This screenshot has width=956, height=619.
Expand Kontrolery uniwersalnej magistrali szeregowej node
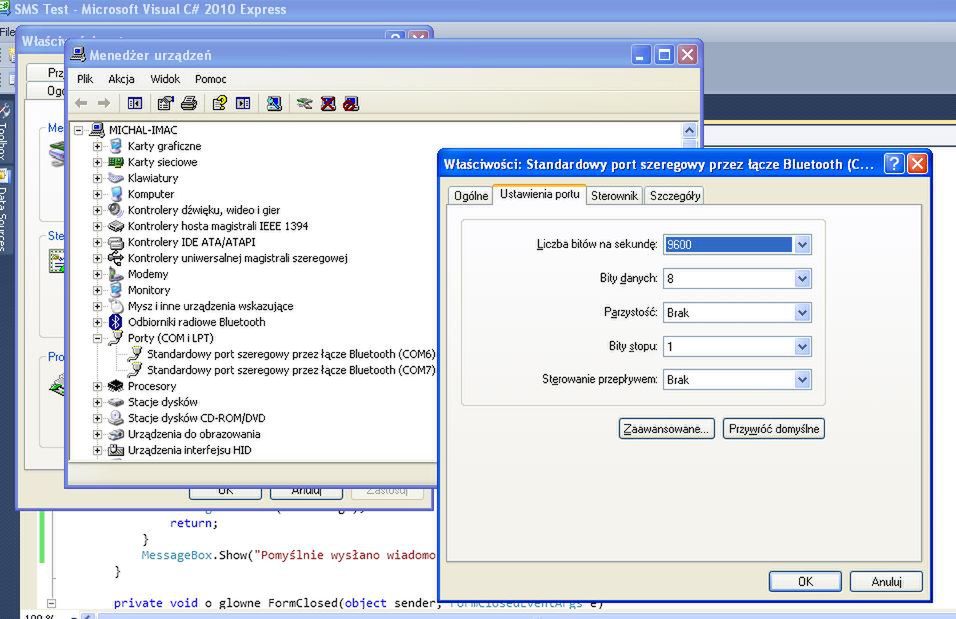[98, 259]
